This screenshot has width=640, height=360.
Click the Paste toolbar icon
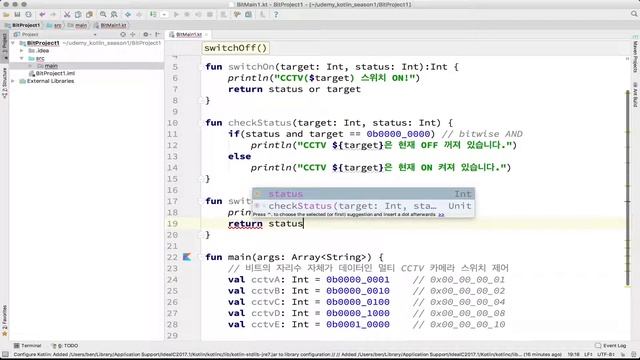[x=89, y=15]
